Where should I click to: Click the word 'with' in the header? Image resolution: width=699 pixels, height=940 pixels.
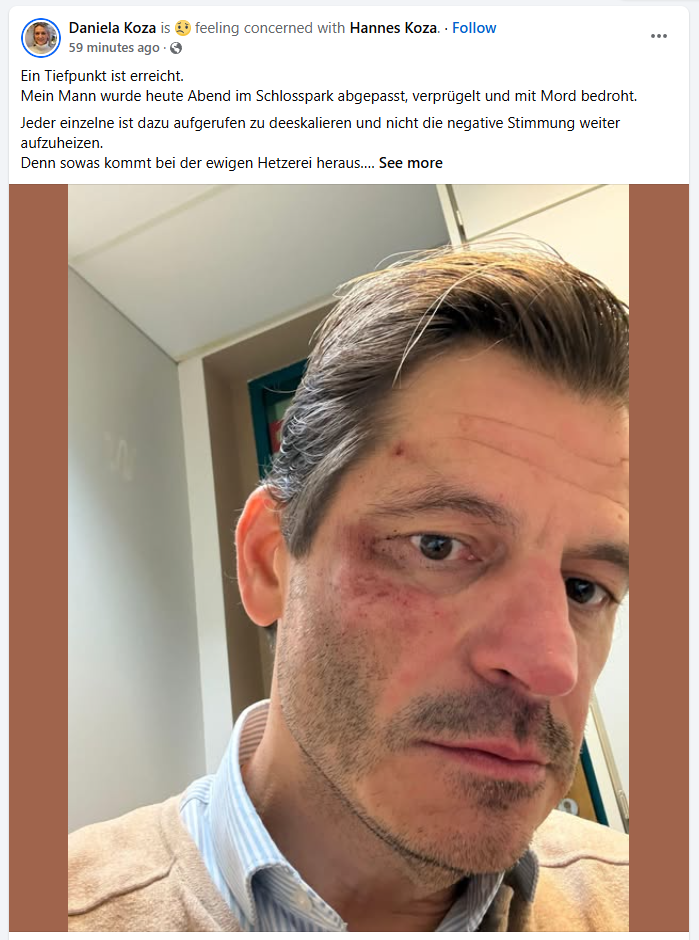pos(332,28)
